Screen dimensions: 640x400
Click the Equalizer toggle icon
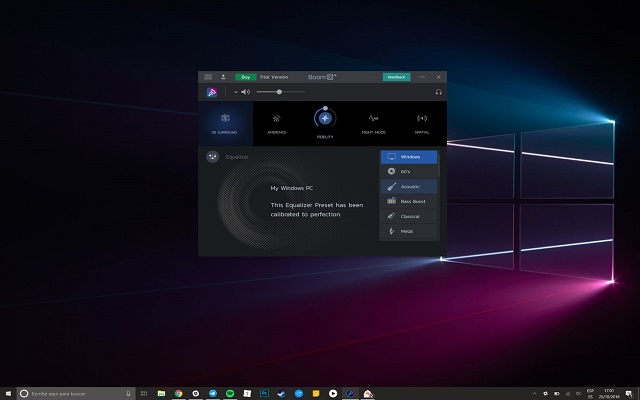(213, 157)
